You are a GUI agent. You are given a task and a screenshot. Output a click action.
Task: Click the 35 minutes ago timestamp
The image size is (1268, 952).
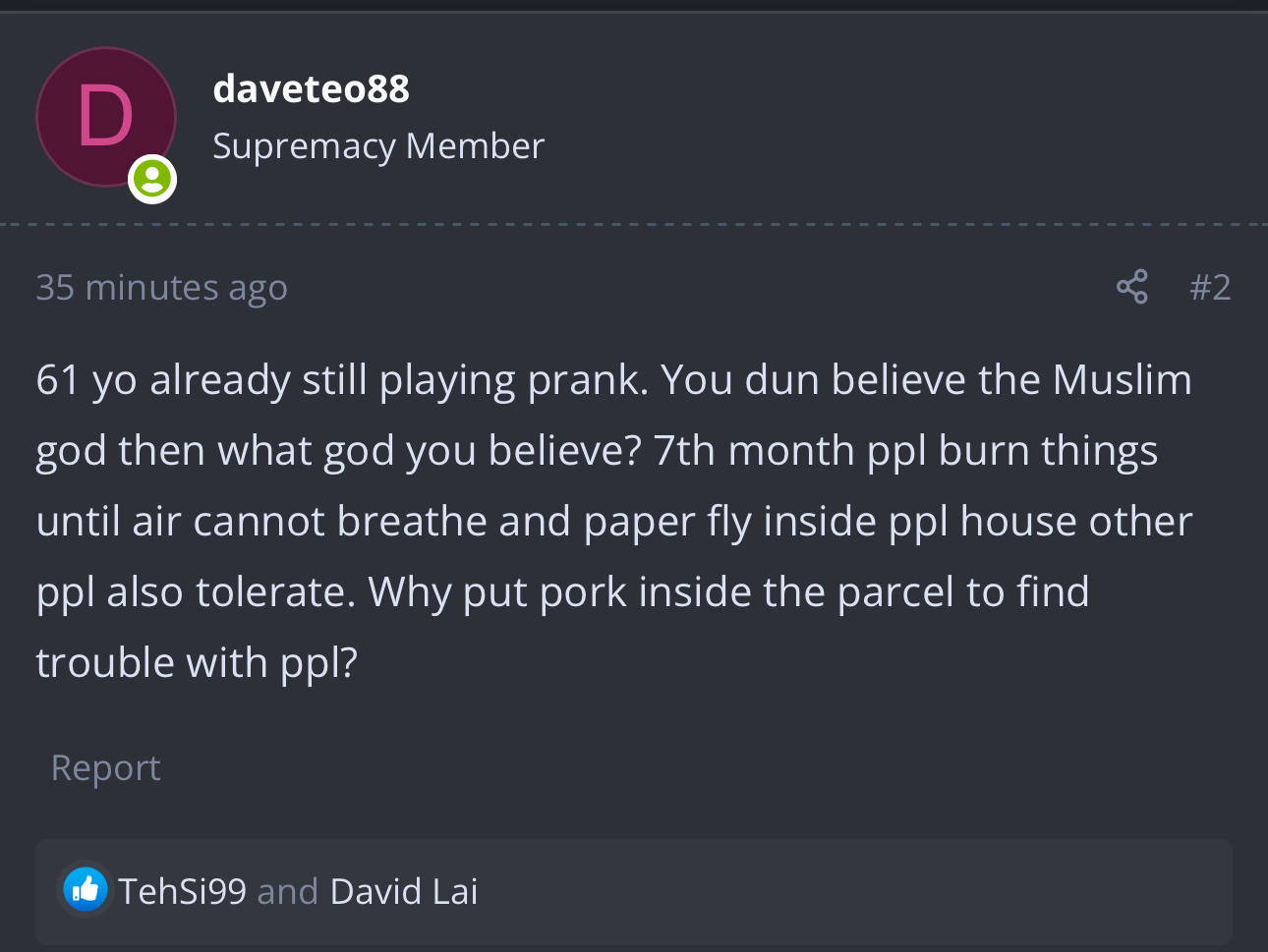(x=161, y=287)
